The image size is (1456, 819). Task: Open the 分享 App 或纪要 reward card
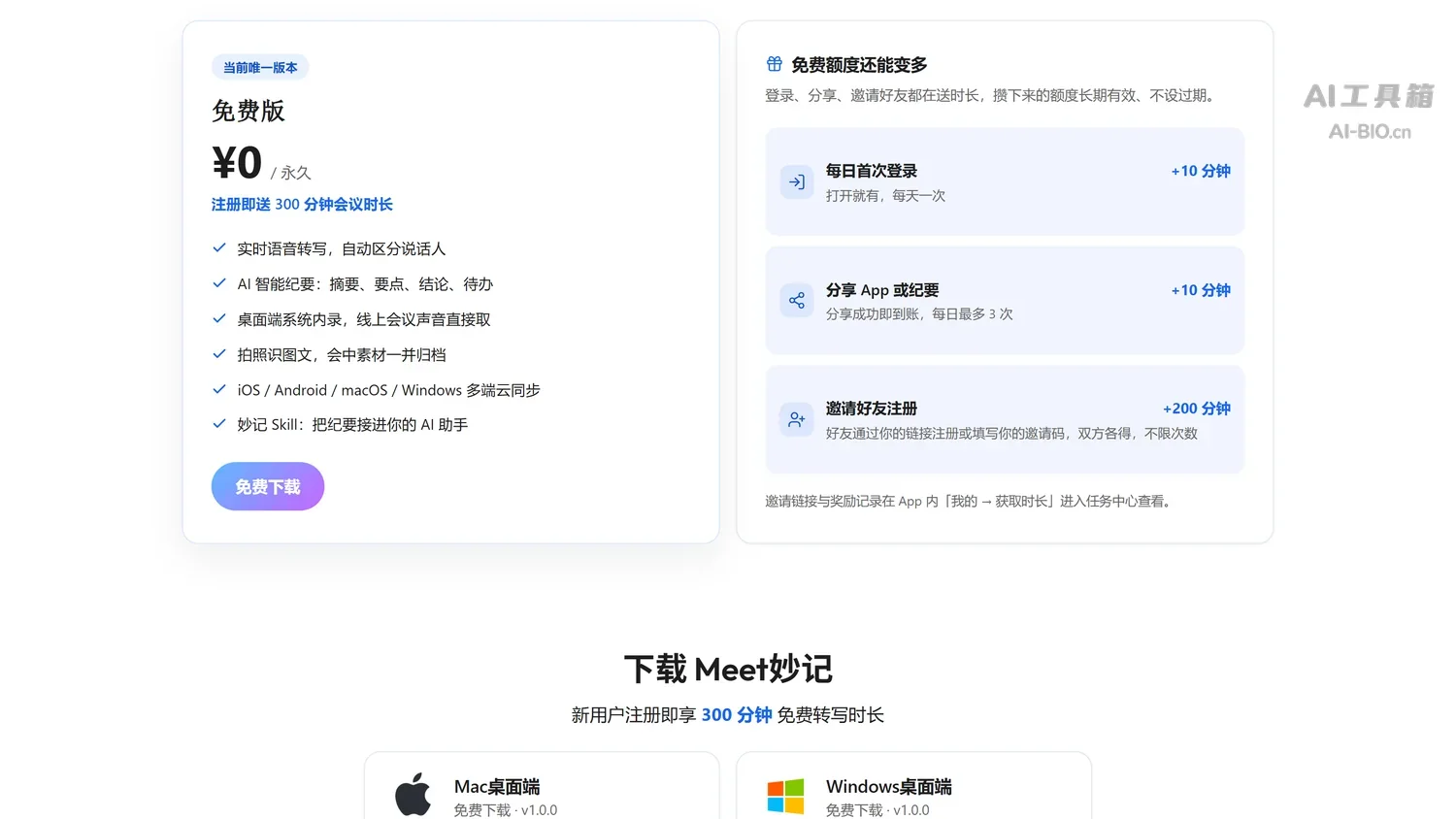click(x=1005, y=301)
